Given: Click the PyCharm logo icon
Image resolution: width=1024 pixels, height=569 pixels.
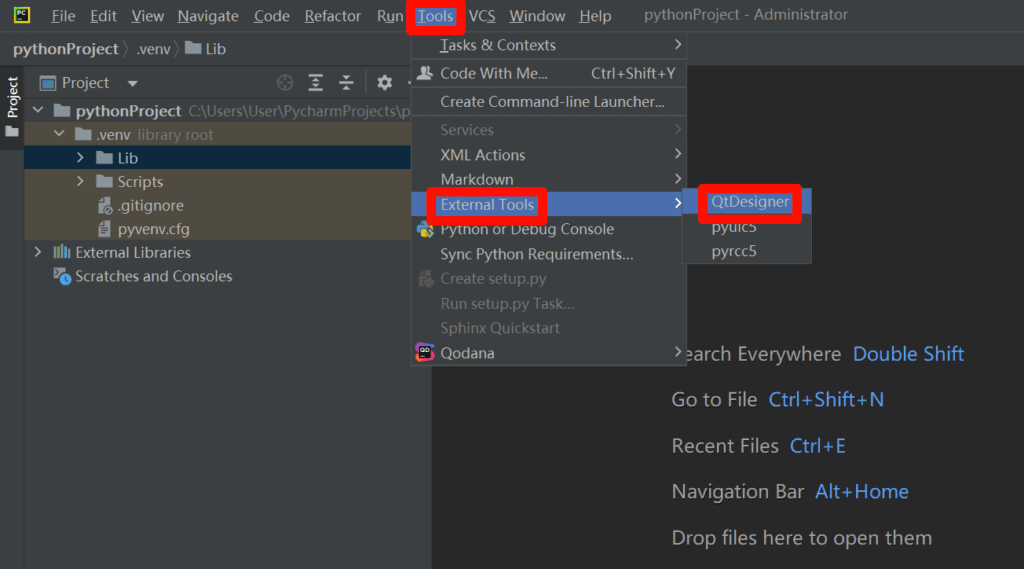Looking at the screenshot, I should click(22, 15).
